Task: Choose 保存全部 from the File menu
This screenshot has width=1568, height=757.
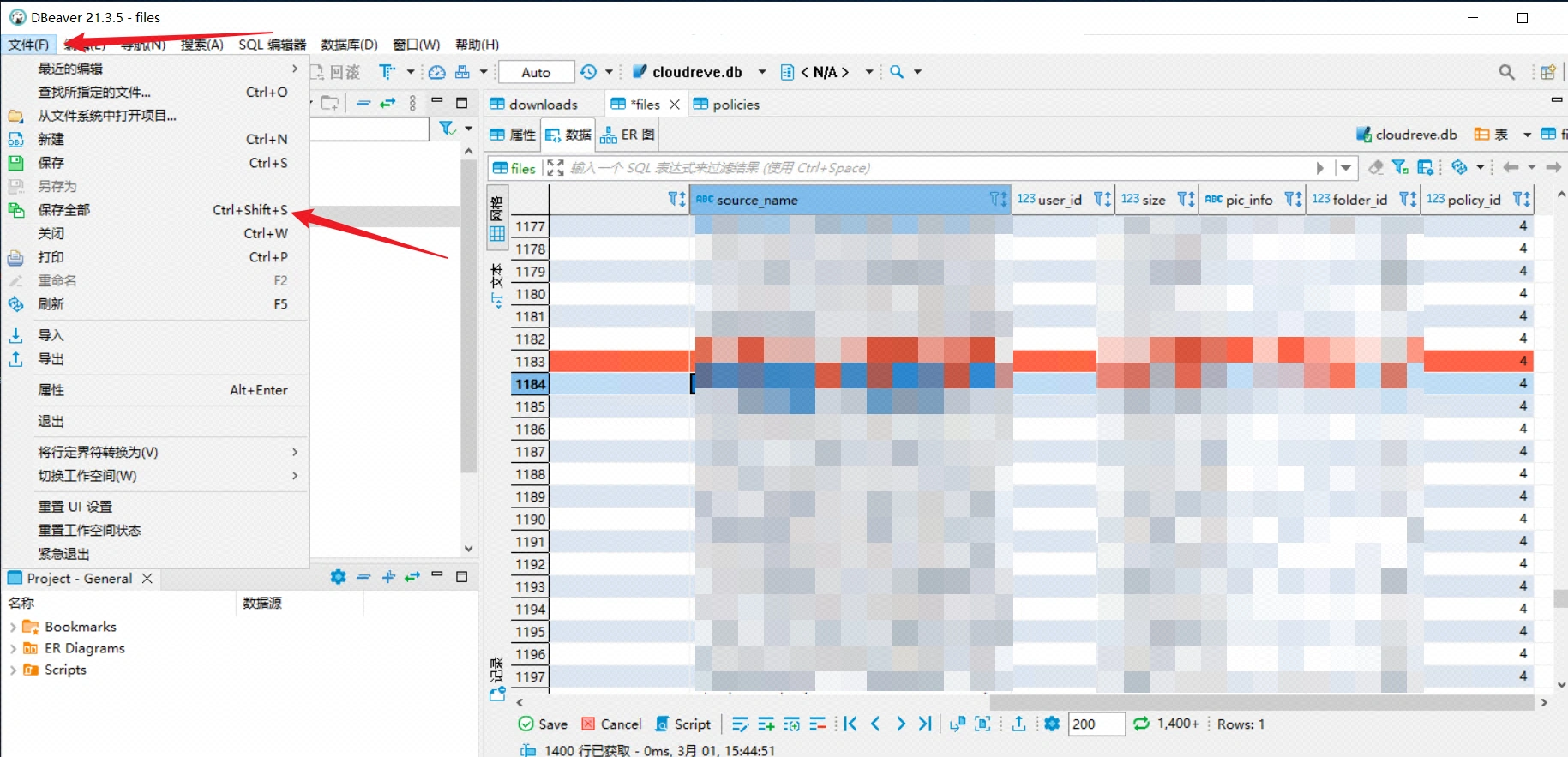Action: 154,210
